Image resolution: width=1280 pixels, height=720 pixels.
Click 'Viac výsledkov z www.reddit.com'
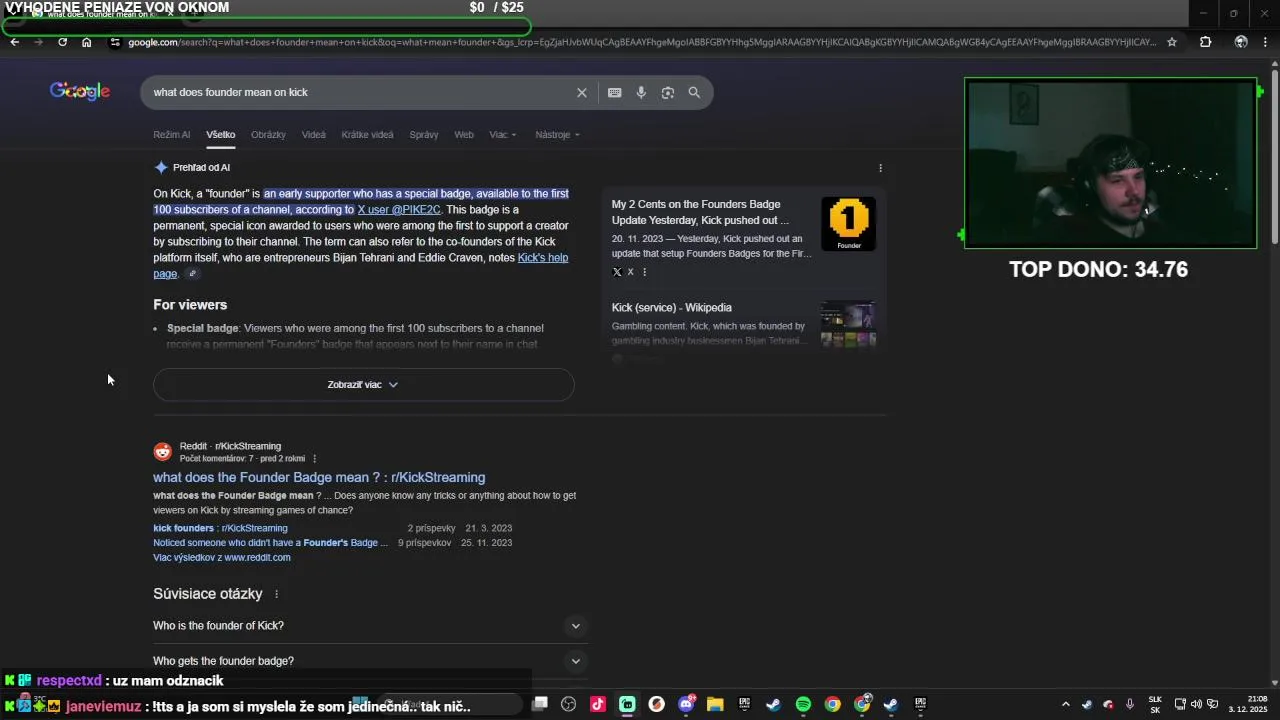(222, 558)
